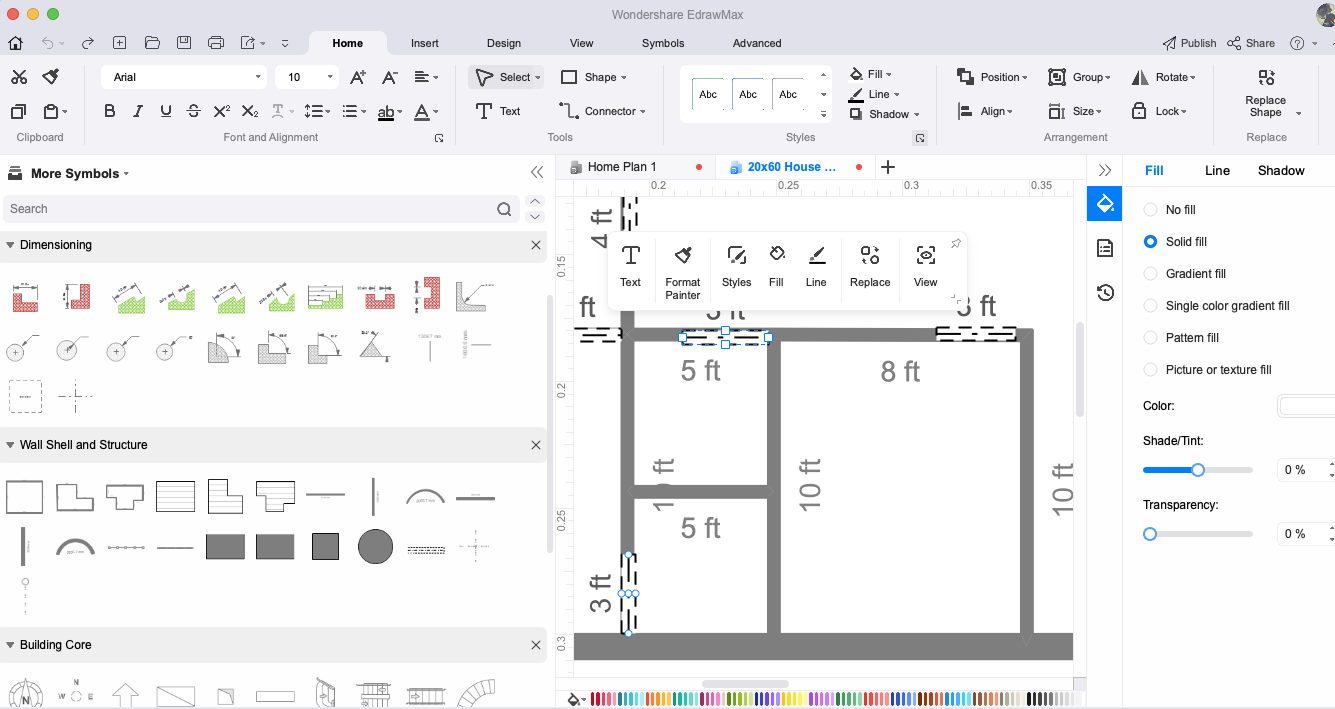Screen dimensions: 1335x709
Task: Select the Pattern fill option
Action: coord(1150,338)
